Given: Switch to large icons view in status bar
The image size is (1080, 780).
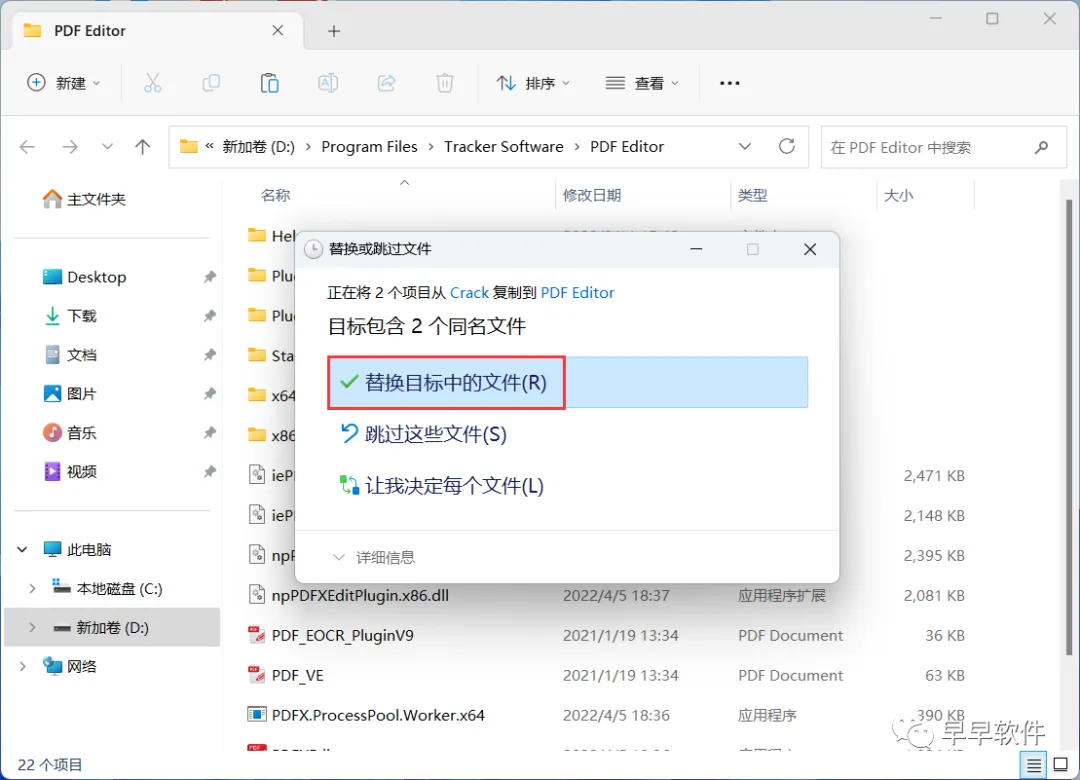Looking at the screenshot, I should [1061, 764].
